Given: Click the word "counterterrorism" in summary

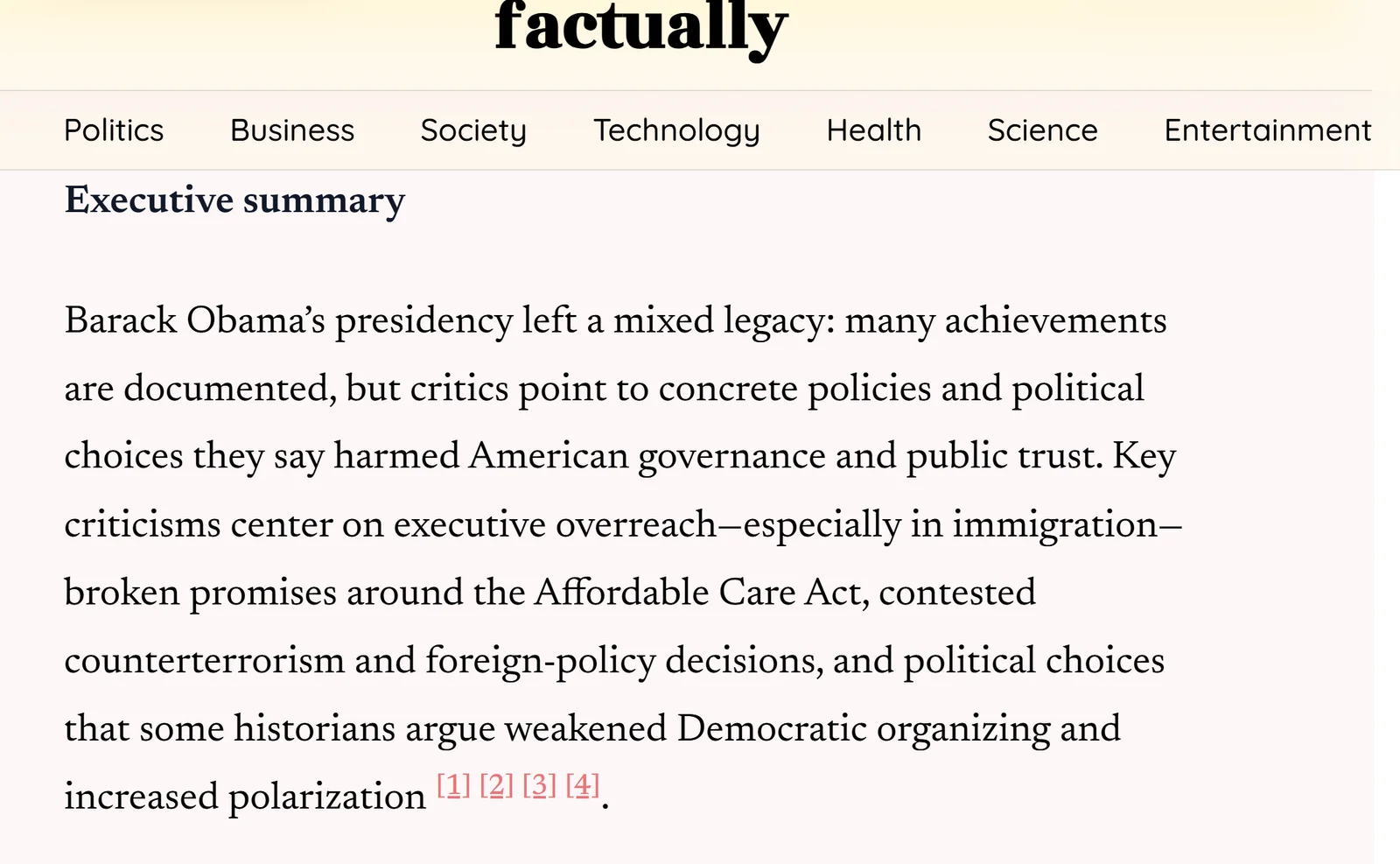Looking at the screenshot, I should pyautogui.click(x=204, y=661).
